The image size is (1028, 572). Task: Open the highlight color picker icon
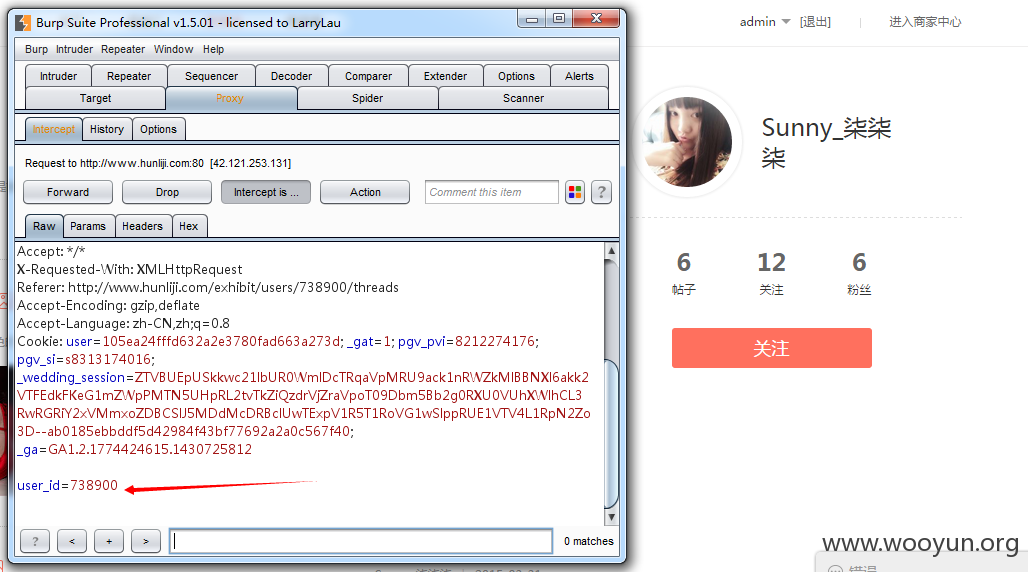tap(575, 192)
